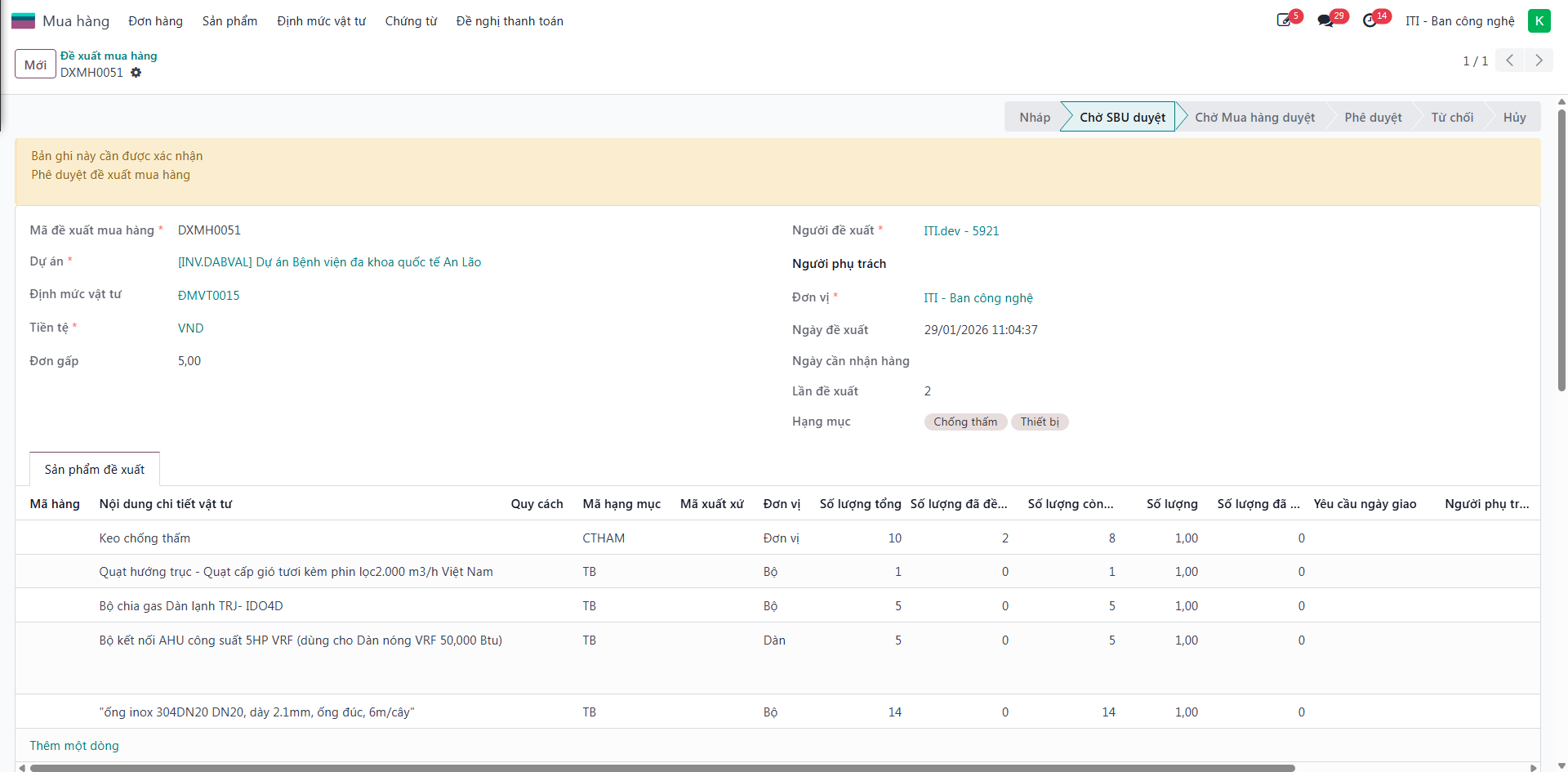
Task: Sort by the Mã hàng column header
Action: [x=55, y=504]
